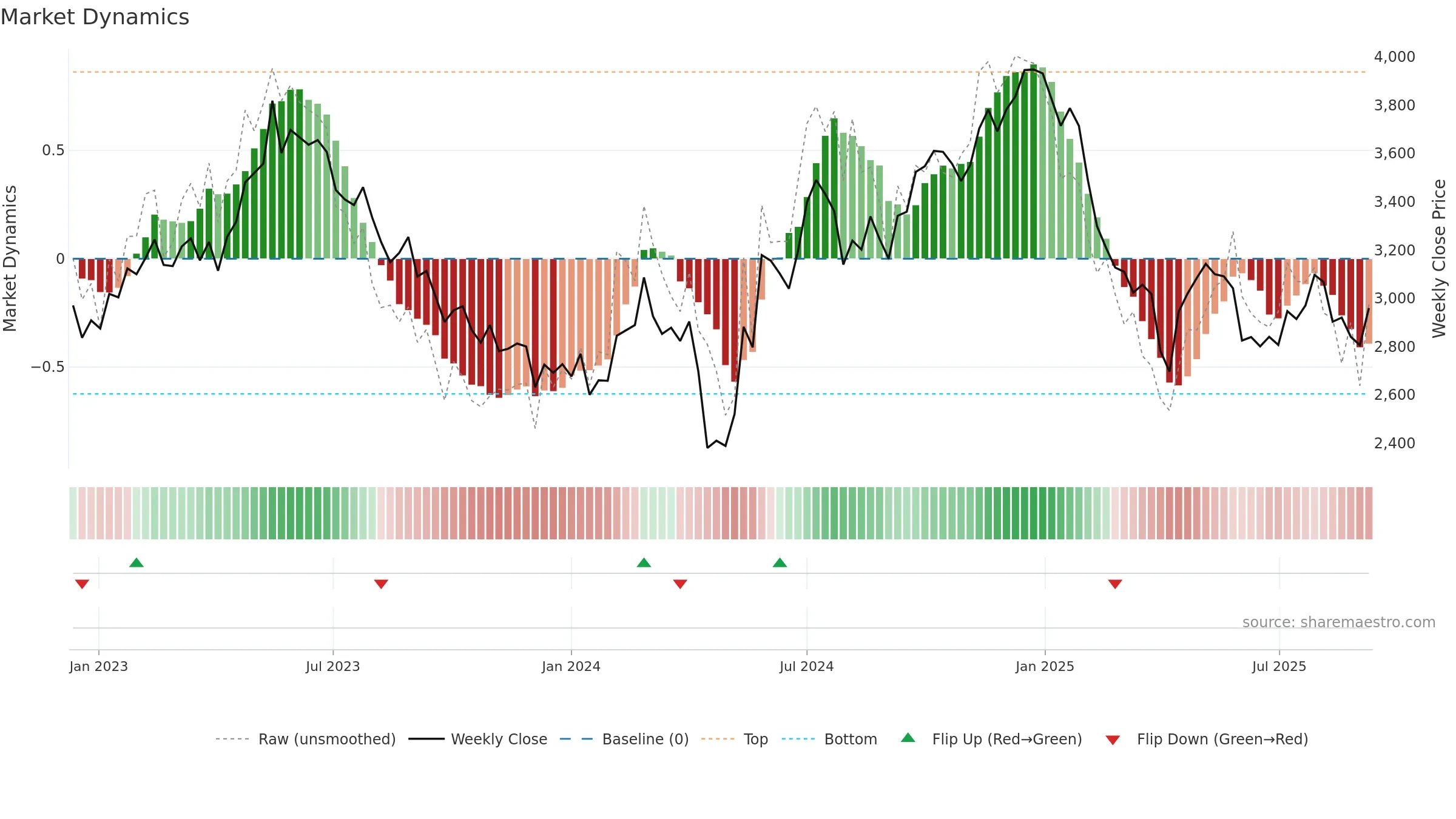Click the 3,400 price tick label

[1395, 201]
